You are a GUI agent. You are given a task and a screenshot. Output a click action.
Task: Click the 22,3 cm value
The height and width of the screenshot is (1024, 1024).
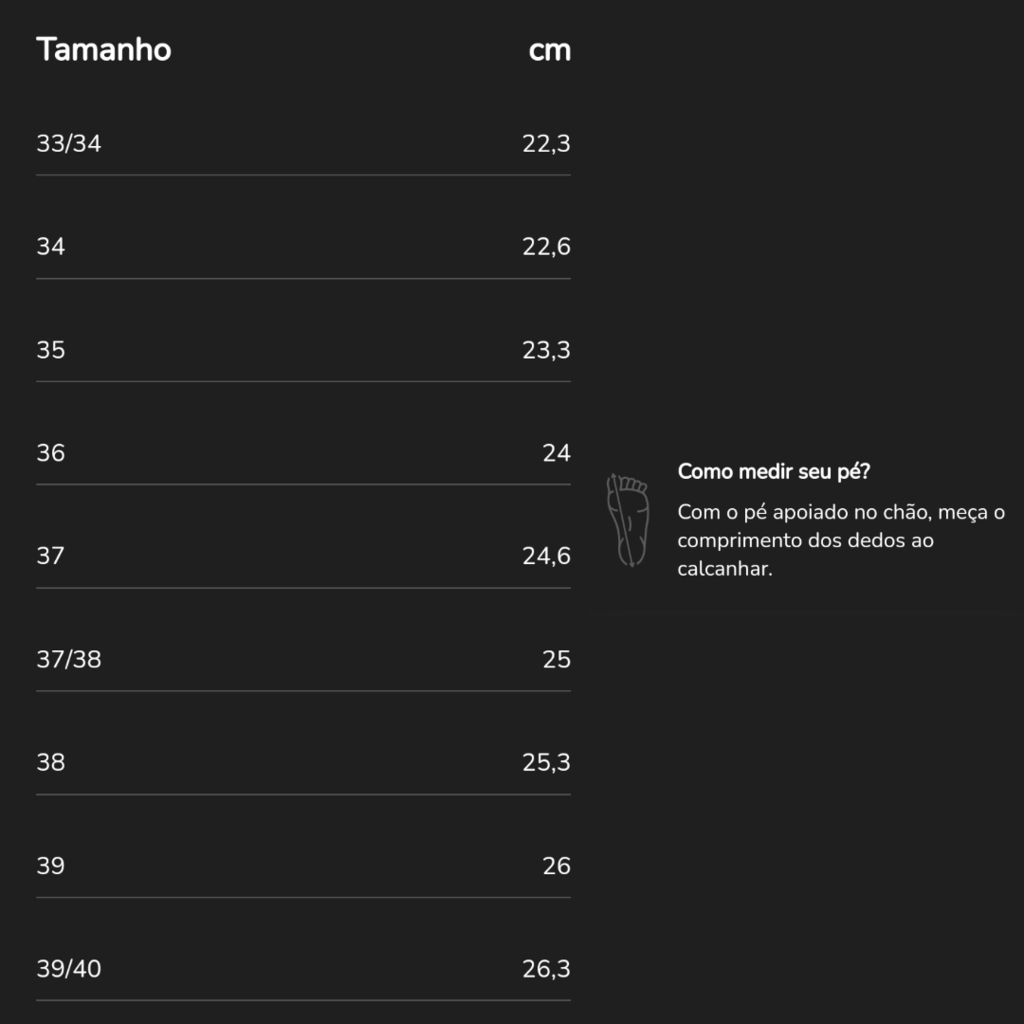click(x=546, y=144)
